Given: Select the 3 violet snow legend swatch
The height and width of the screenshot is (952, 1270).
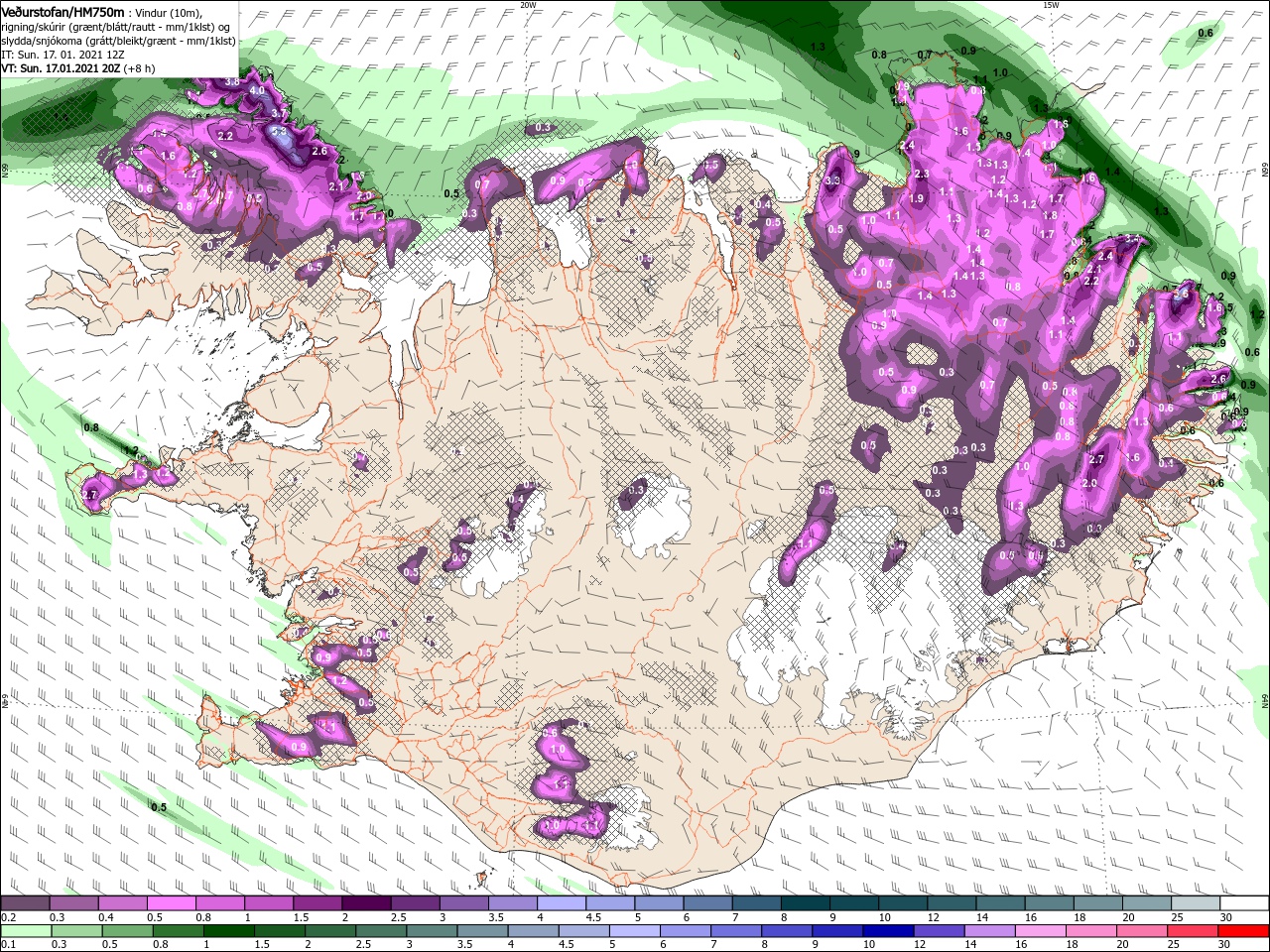Looking at the screenshot, I should tap(462, 903).
